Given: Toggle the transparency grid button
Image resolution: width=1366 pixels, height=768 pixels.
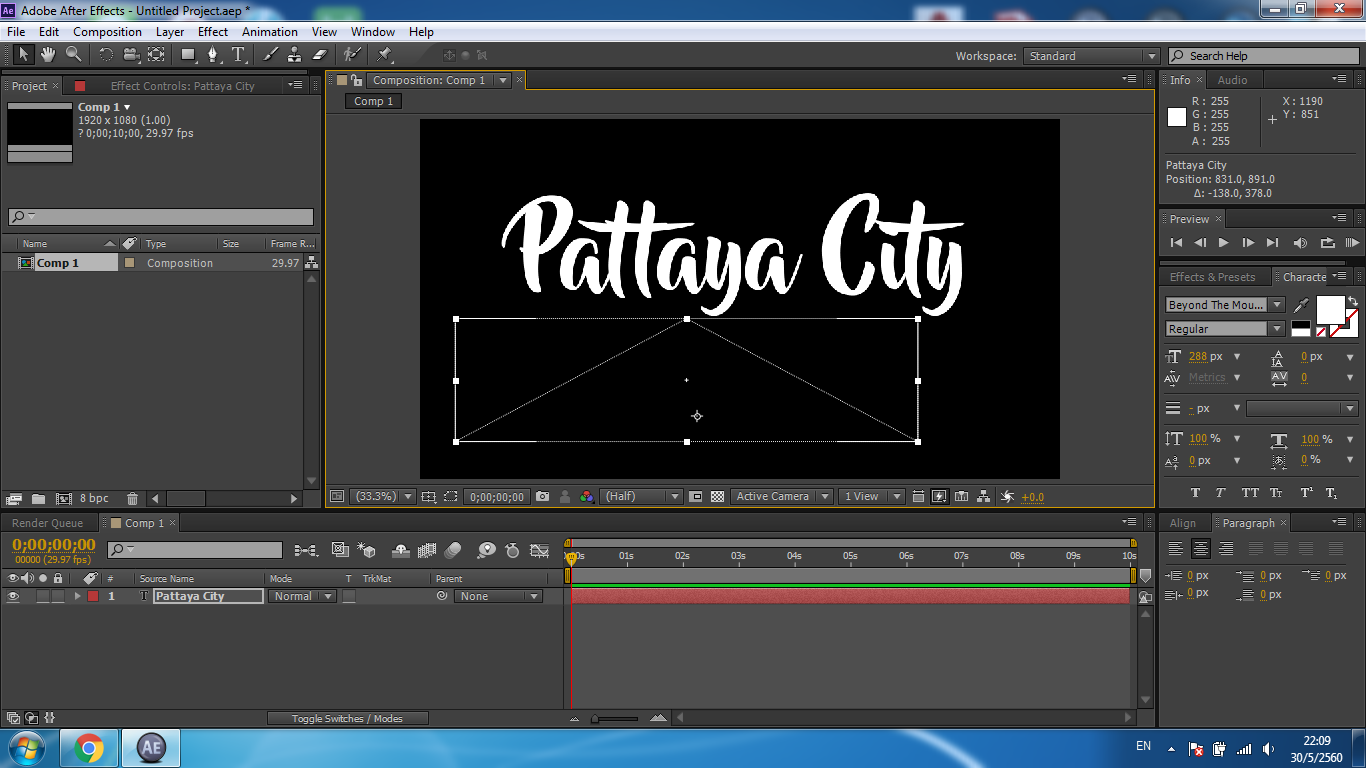Looking at the screenshot, I should [717, 497].
